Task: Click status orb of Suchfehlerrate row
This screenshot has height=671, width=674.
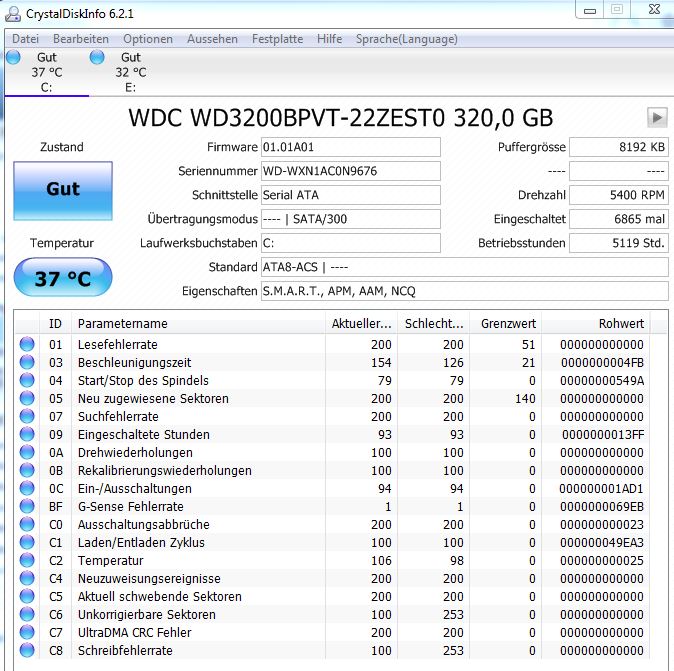Action: (x=27, y=417)
